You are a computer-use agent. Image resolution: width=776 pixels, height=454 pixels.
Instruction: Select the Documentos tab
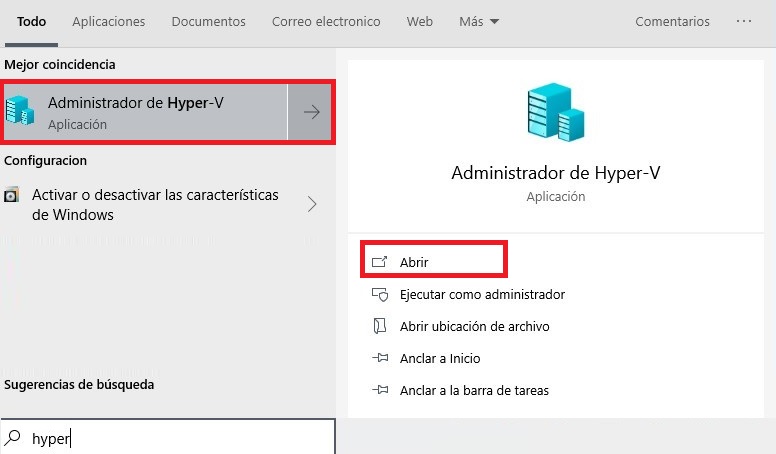208,22
